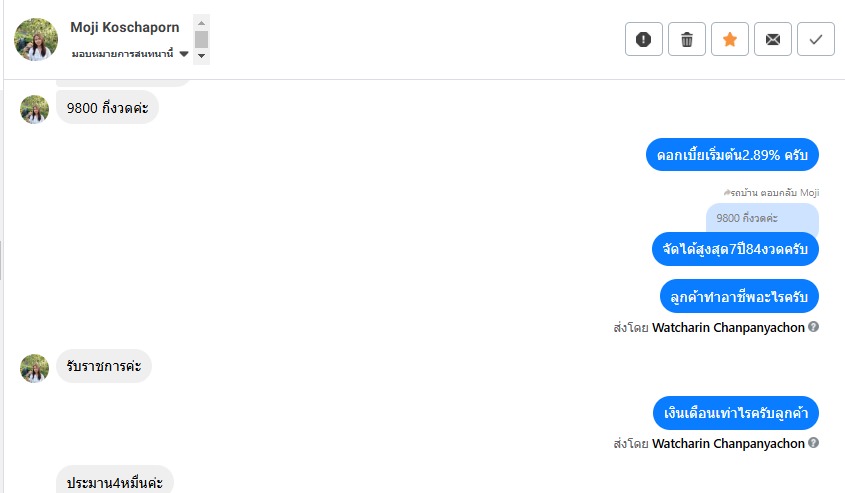Toggle the orange star on this conversation

[x=729, y=39]
